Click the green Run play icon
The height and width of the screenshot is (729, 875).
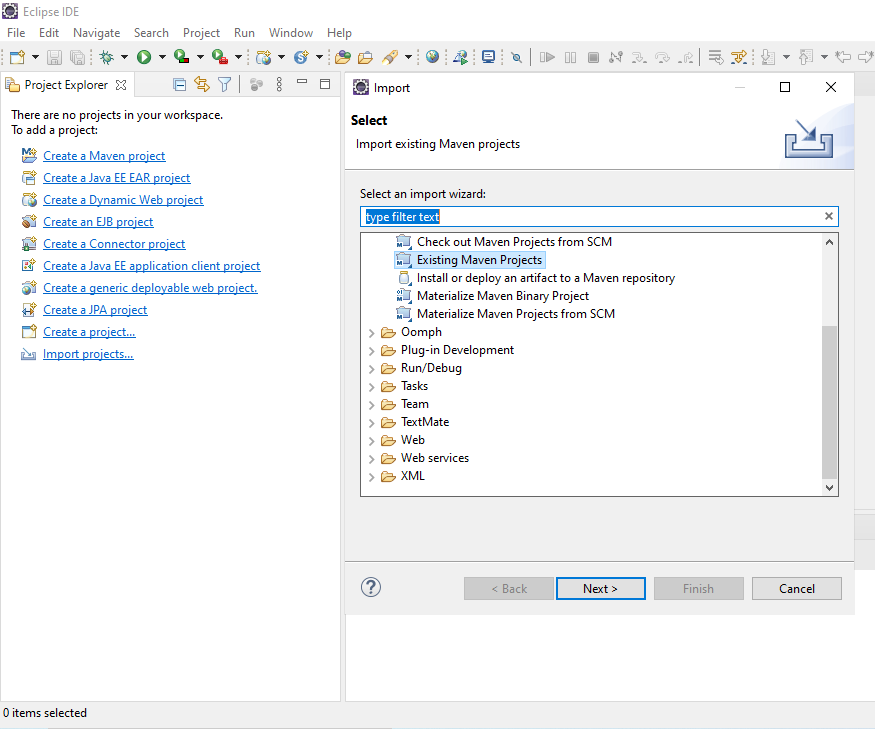pyautogui.click(x=144, y=57)
